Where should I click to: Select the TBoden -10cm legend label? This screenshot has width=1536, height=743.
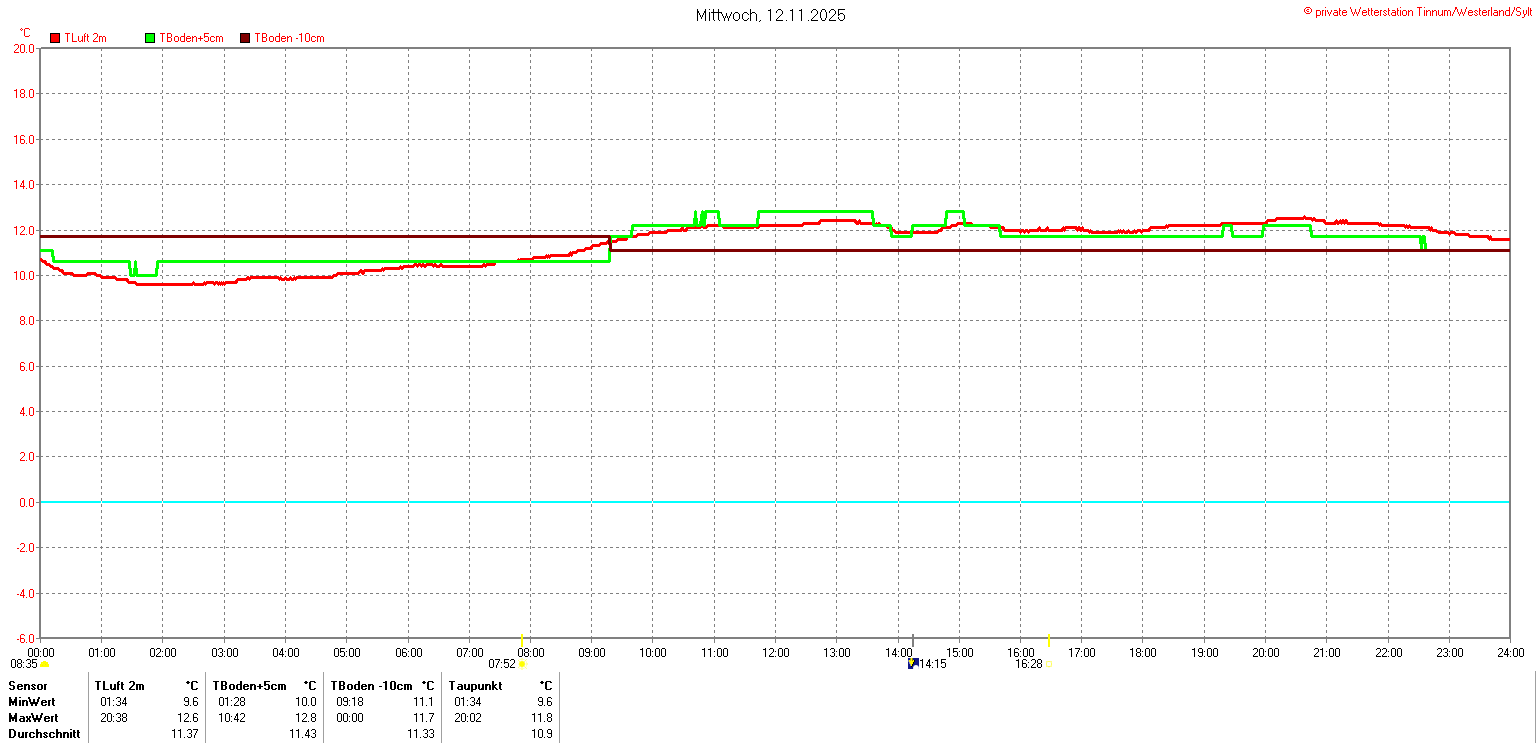tap(289, 38)
